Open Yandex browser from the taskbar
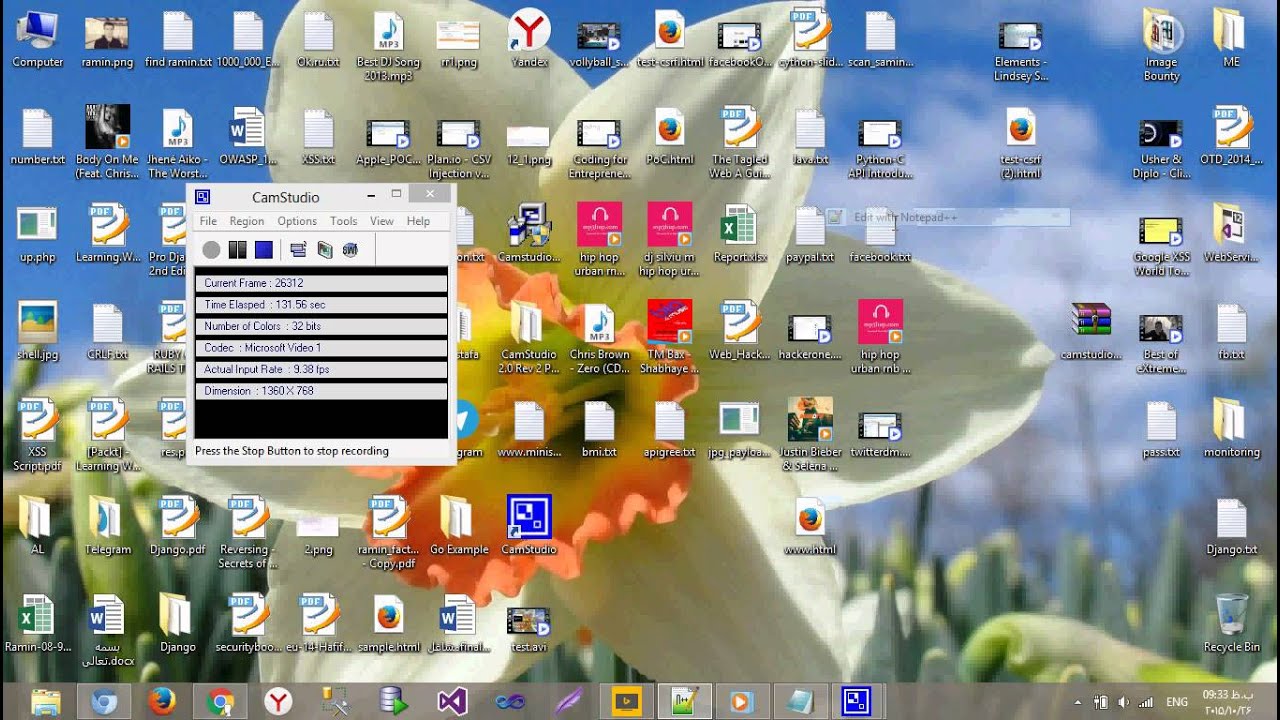Screen dimensions: 1280x720 pos(278,702)
